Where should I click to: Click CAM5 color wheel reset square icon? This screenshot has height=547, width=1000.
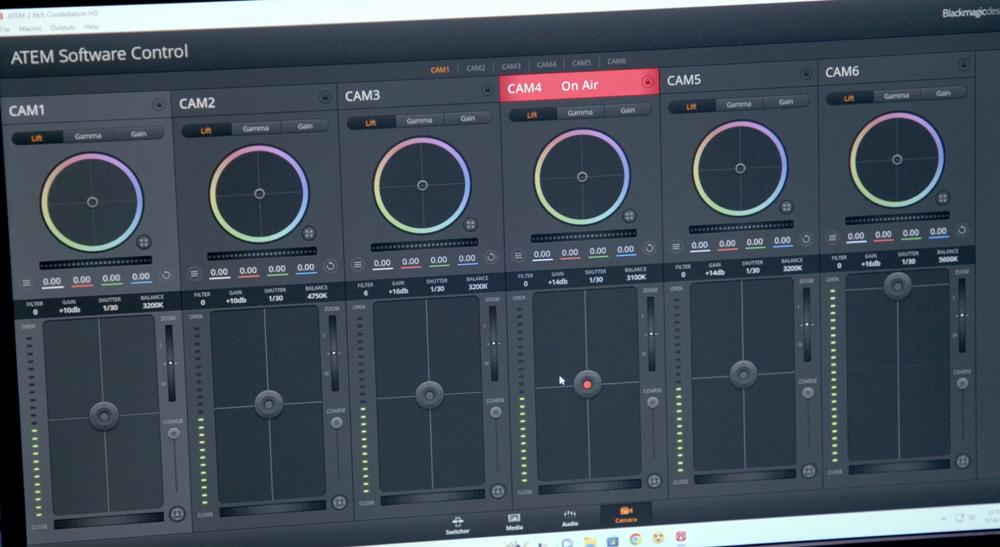(x=786, y=207)
